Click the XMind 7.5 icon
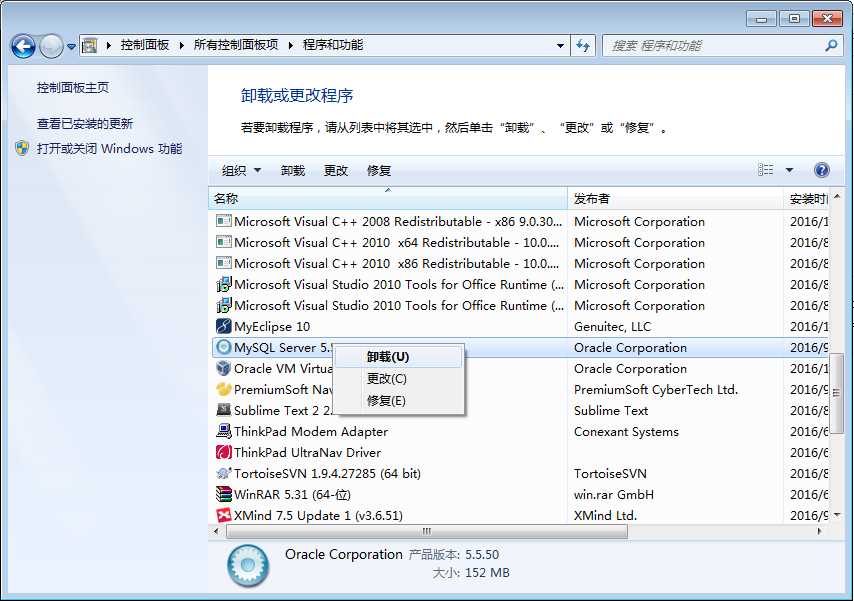Viewport: 854px width, 601px height. (x=224, y=515)
